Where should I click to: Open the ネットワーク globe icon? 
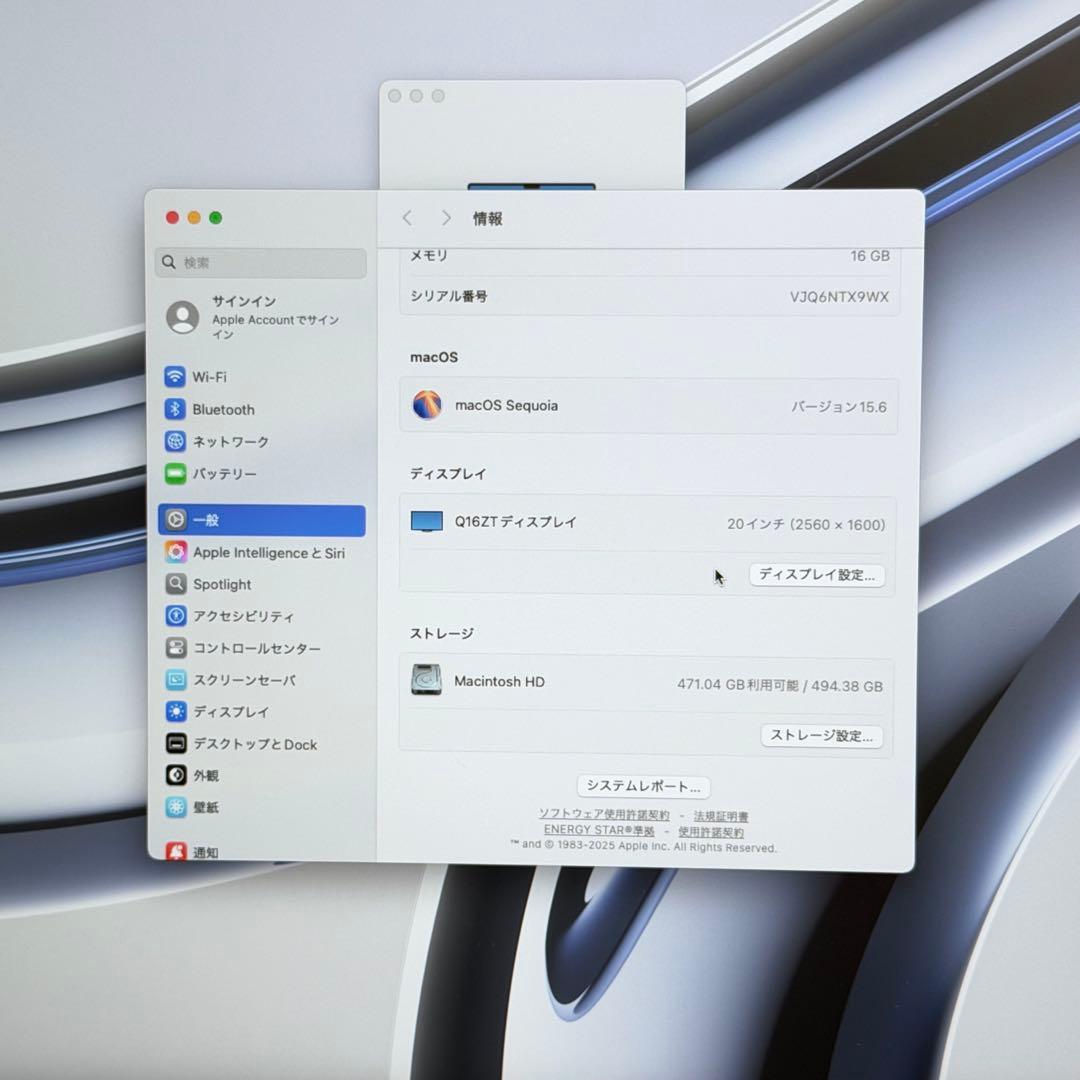tap(175, 441)
